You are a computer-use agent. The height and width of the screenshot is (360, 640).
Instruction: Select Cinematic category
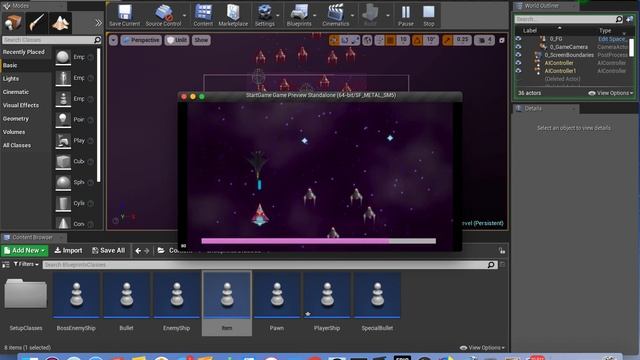16,92
